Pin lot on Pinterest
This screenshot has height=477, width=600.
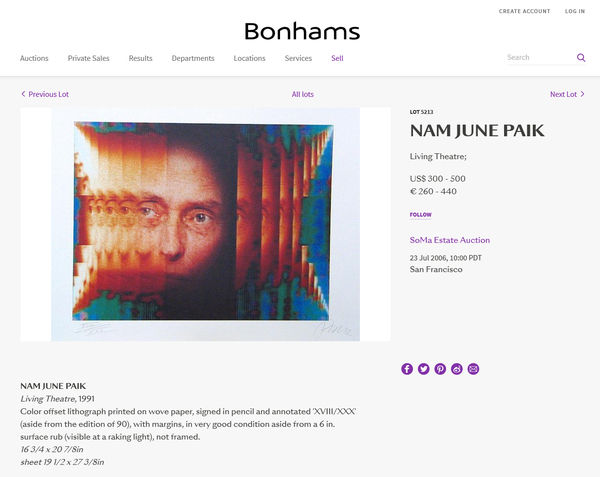[x=440, y=369]
